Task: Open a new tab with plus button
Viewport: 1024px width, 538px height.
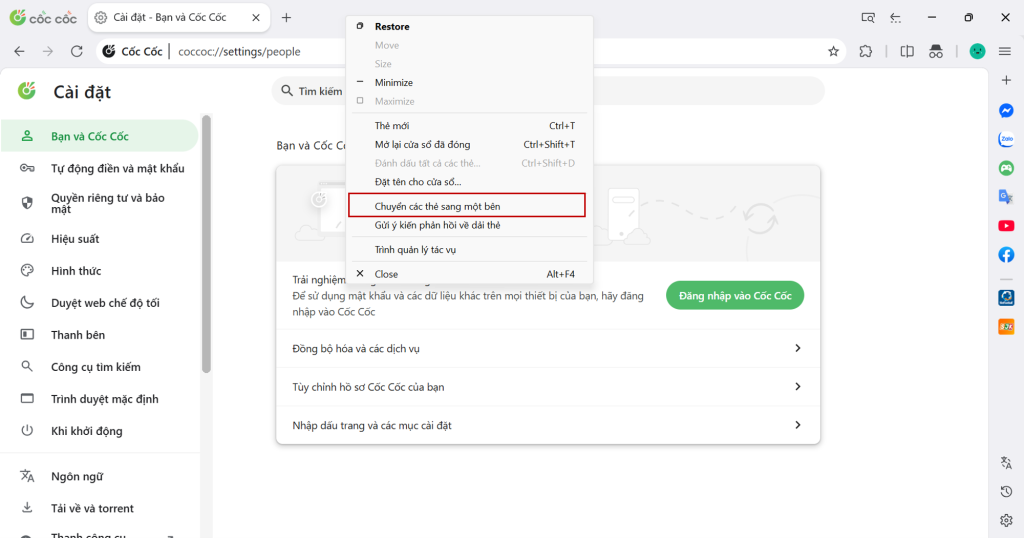Action: pos(286,18)
